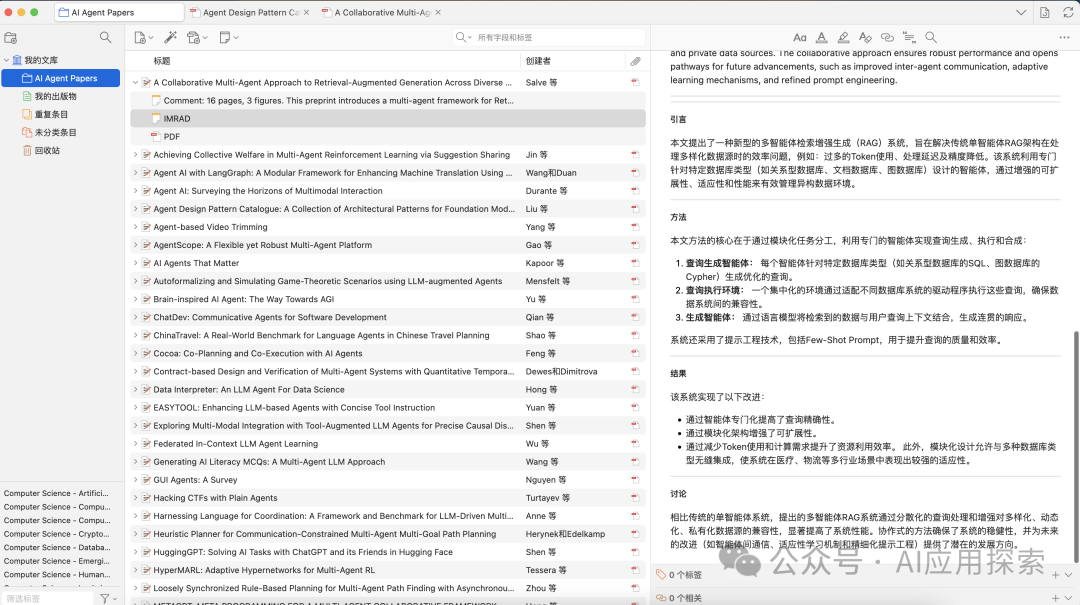This screenshot has width=1080, height=605.
Task: Expand the ChatDev item row
Action: (135, 317)
